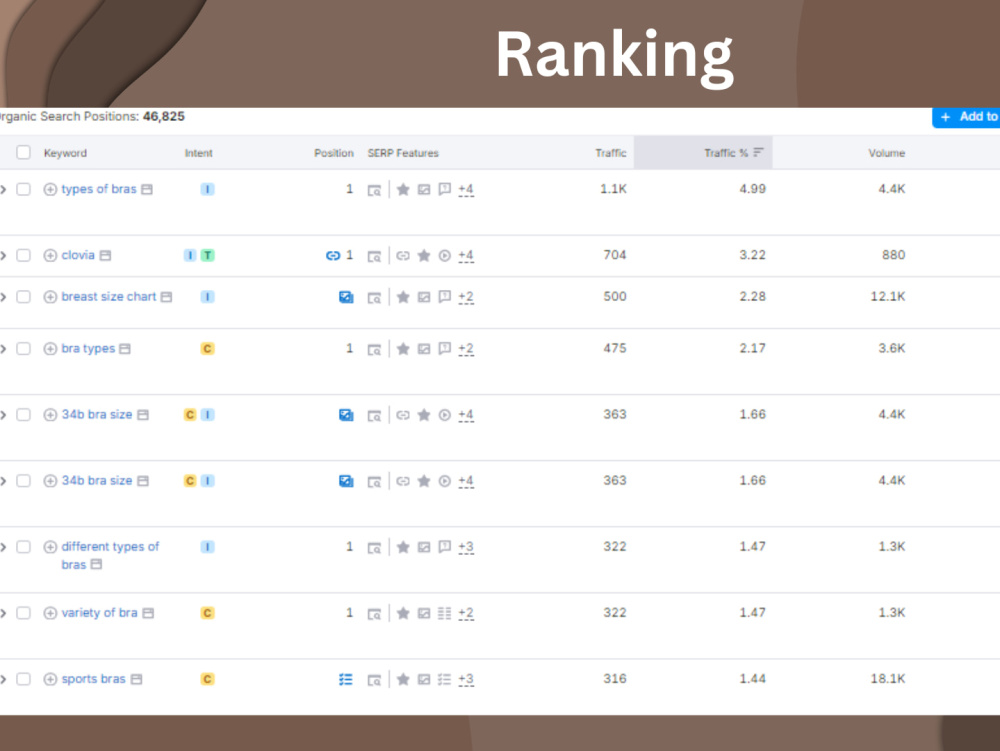1000x751 pixels.
Task: Open SERP snapshot icon after variety of bra
Action: point(148,613)
